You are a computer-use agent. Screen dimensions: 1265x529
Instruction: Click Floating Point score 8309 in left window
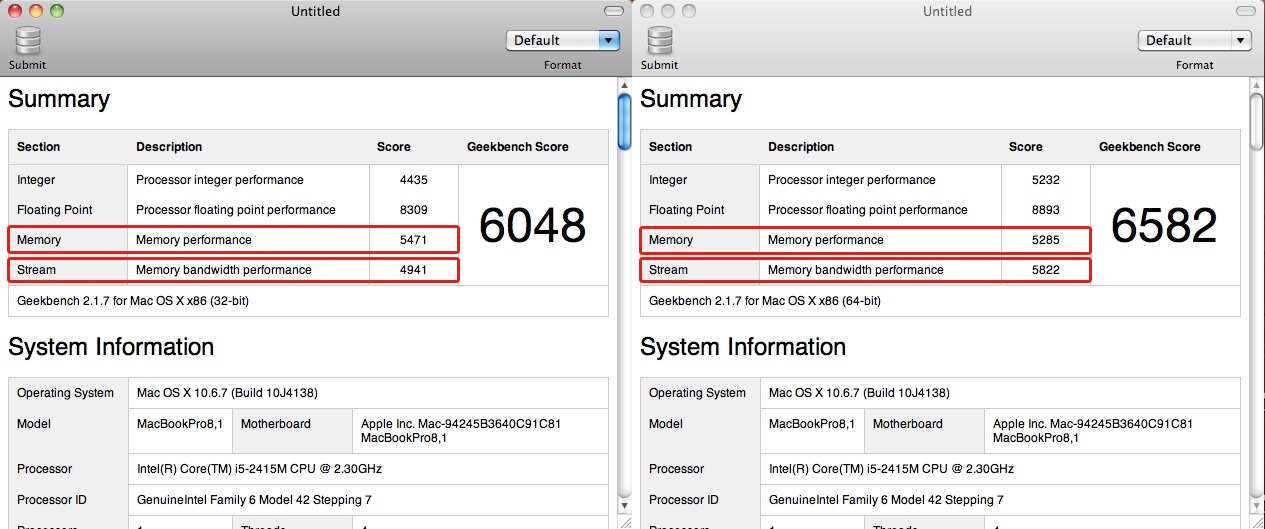[x=413, y=210]
